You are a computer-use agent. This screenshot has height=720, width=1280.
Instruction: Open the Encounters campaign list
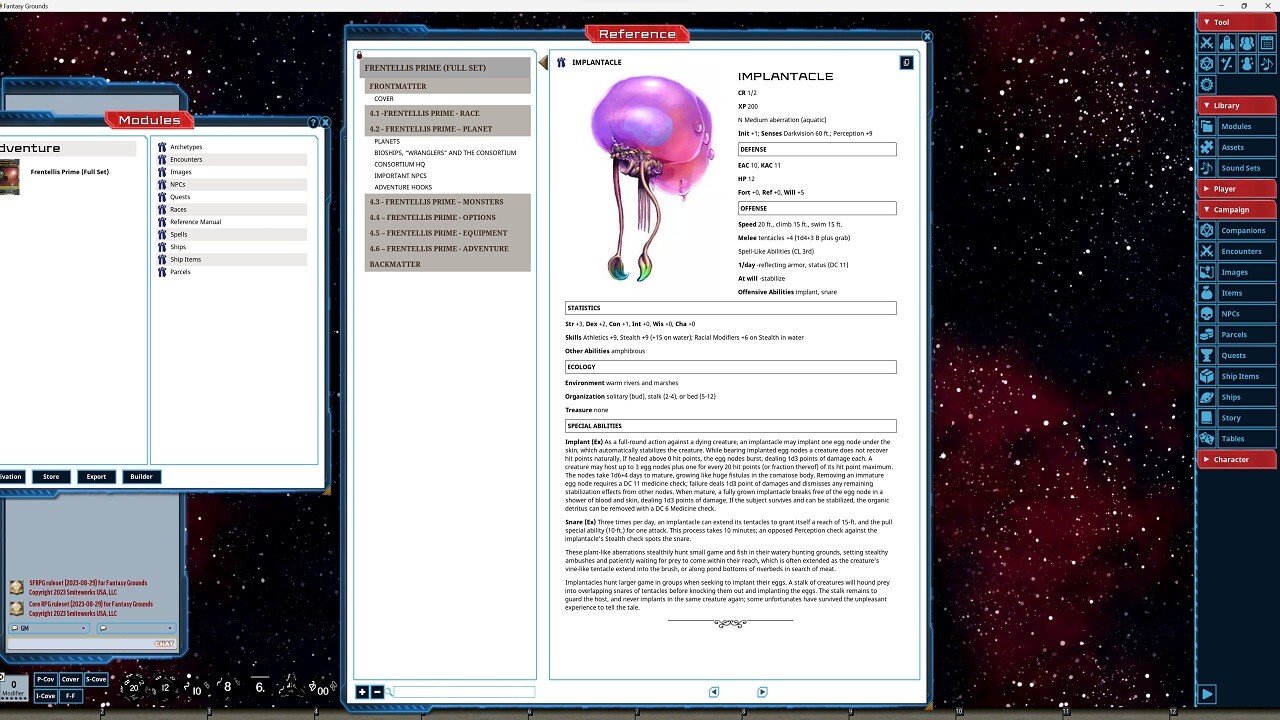tap(1243, 250)
